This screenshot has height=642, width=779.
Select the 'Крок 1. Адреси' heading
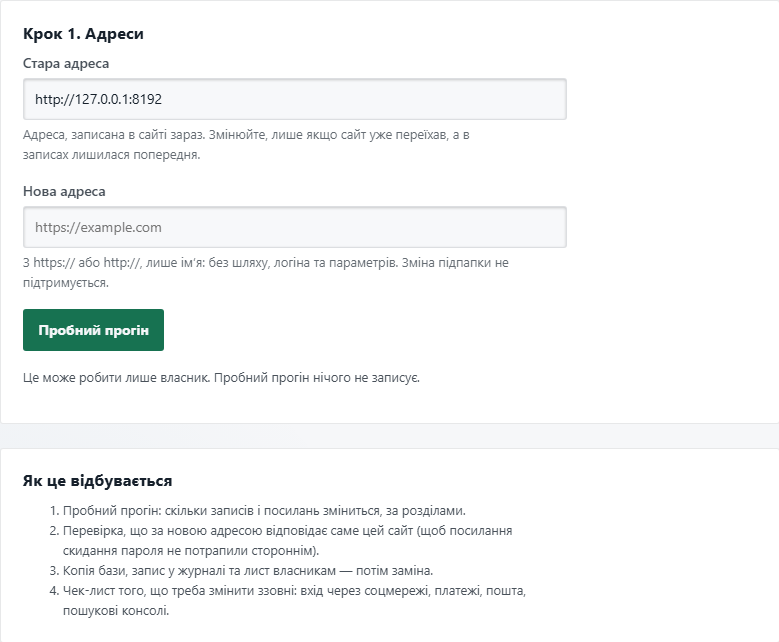coord(83,34)
